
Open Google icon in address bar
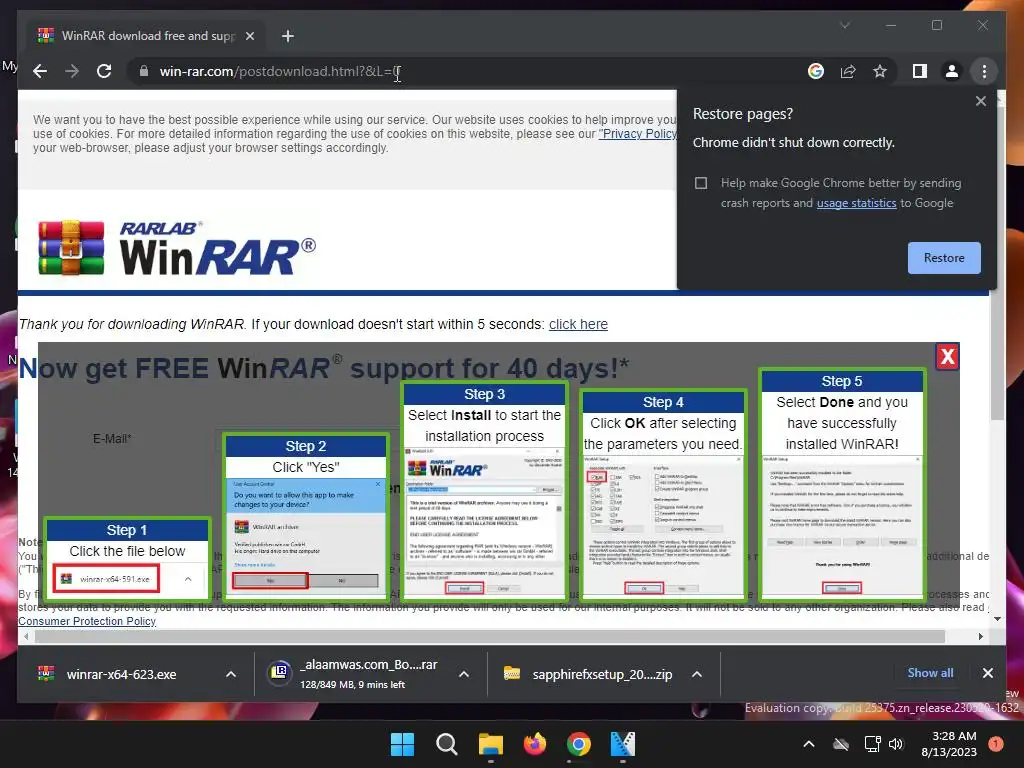tap(816, 71)
